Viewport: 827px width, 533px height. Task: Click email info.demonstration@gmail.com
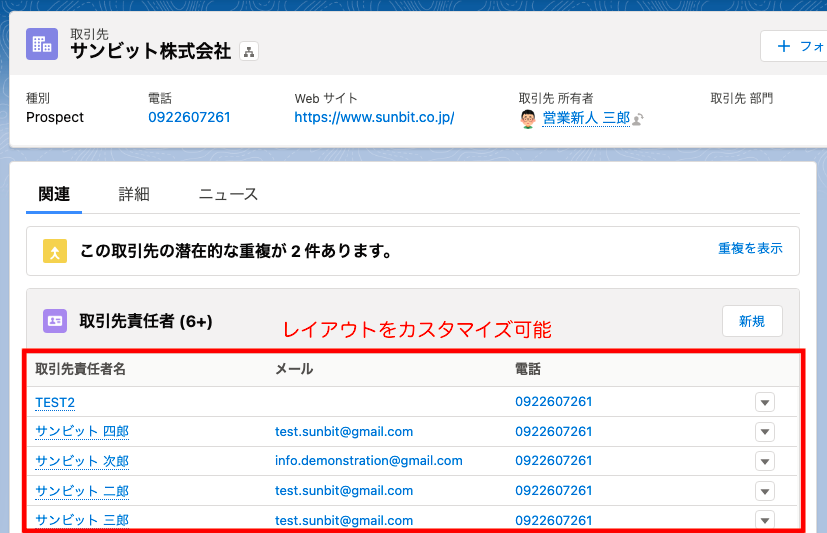coord(369,461)
